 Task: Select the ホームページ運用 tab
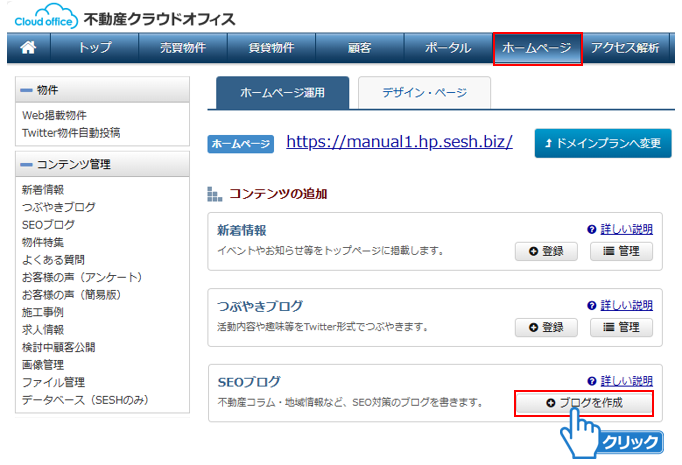(282, 93)
